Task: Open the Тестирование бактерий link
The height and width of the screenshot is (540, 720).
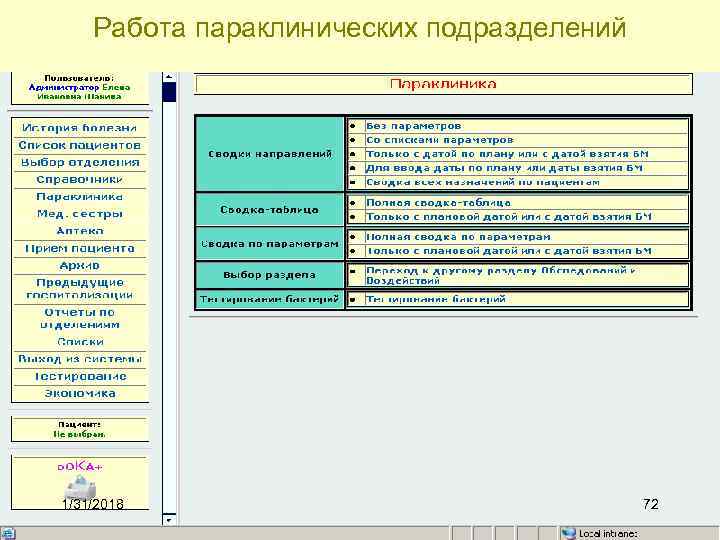Action: (x=435, y=299)
